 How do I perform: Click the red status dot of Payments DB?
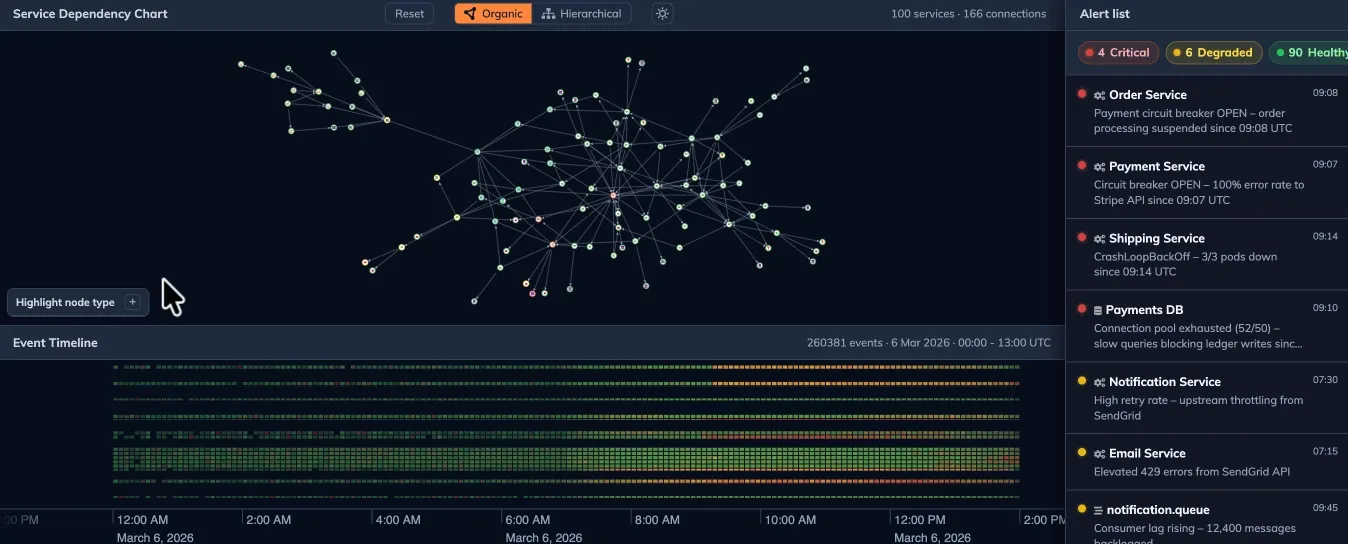pyautogui.click(x=1082, y=309)
